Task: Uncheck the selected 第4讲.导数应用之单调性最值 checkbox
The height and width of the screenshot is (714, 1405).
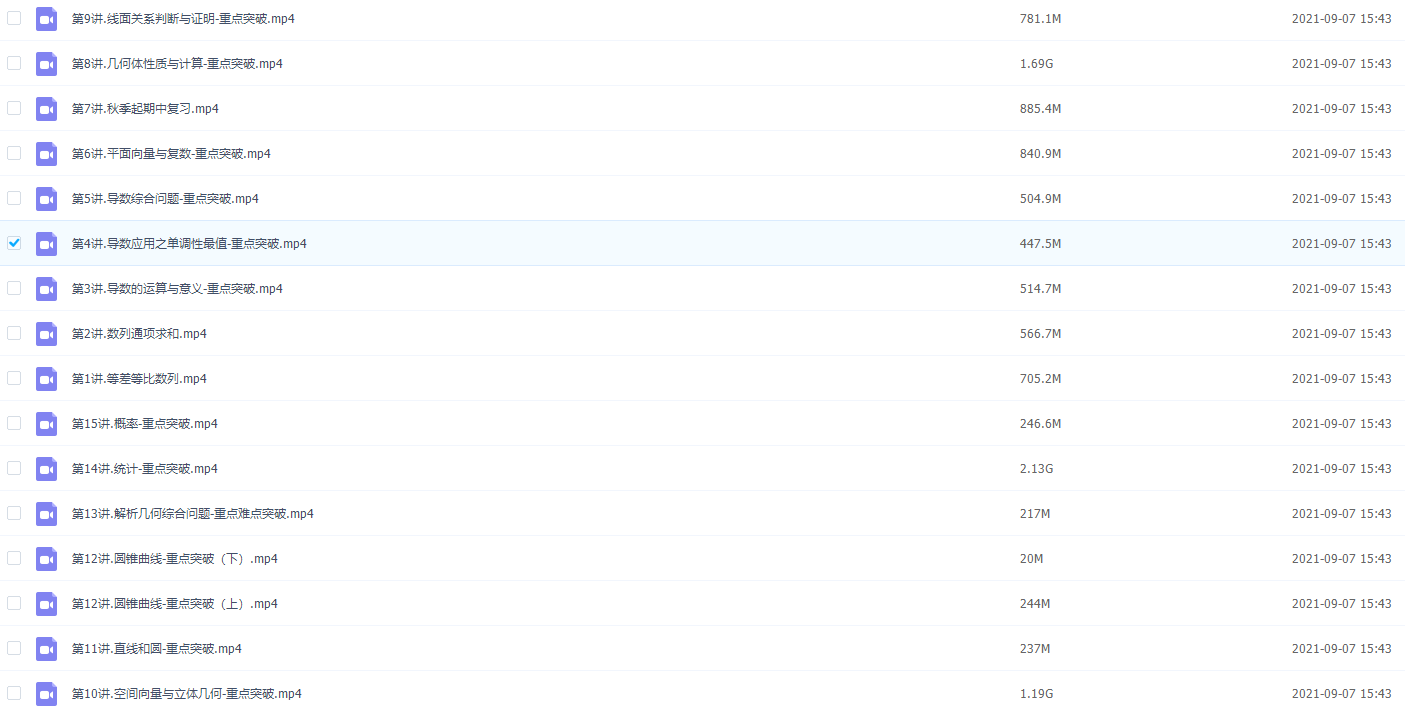Action: click(14, 243)
